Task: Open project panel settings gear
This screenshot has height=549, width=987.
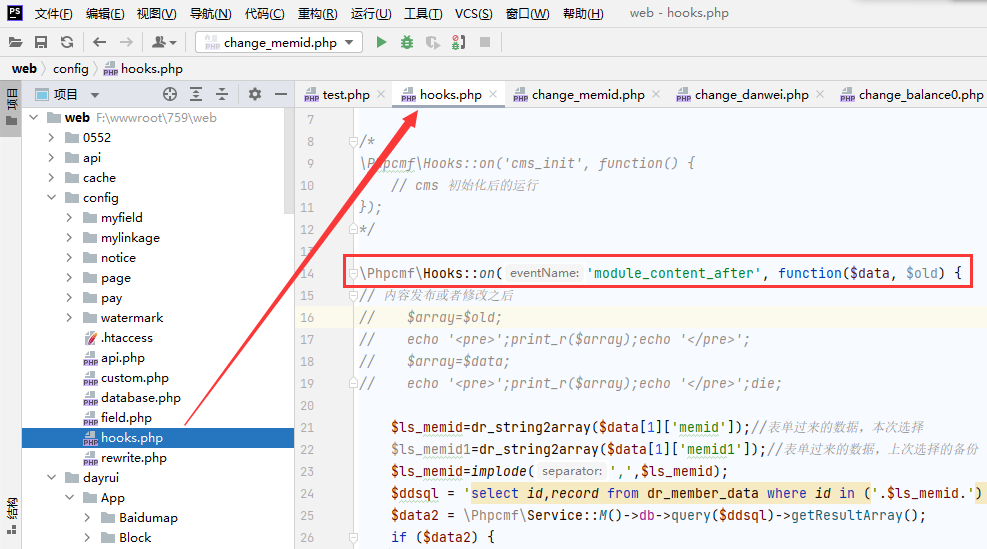Action: pyautogui.click(x=254, y=94)
